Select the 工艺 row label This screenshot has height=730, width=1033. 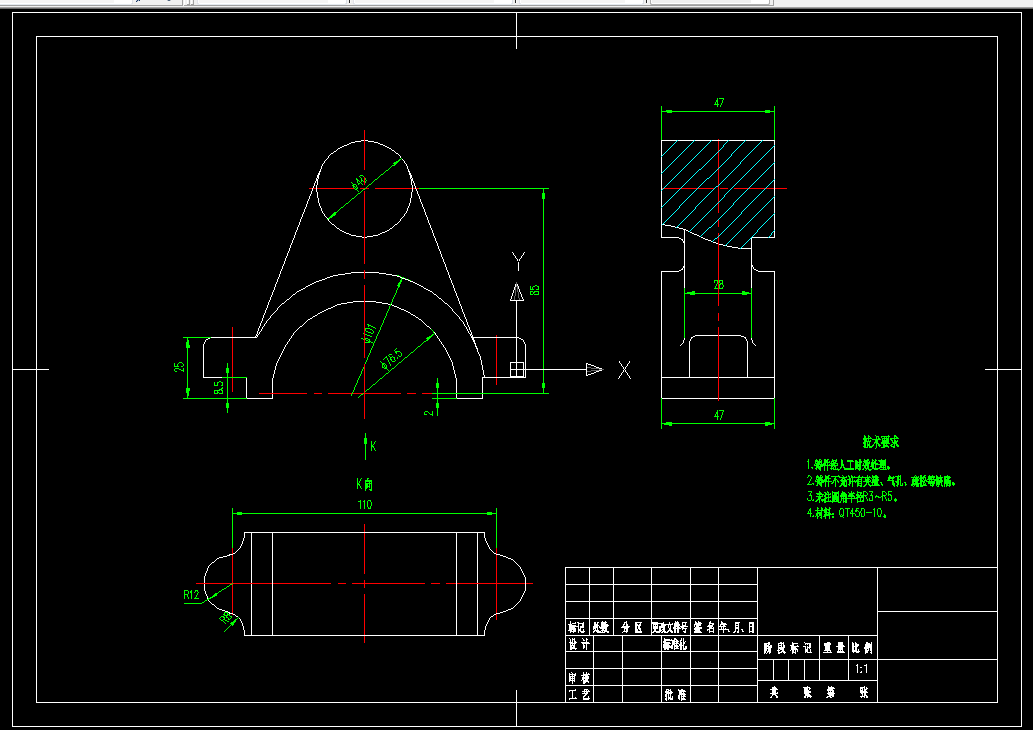tap(580, 694)
